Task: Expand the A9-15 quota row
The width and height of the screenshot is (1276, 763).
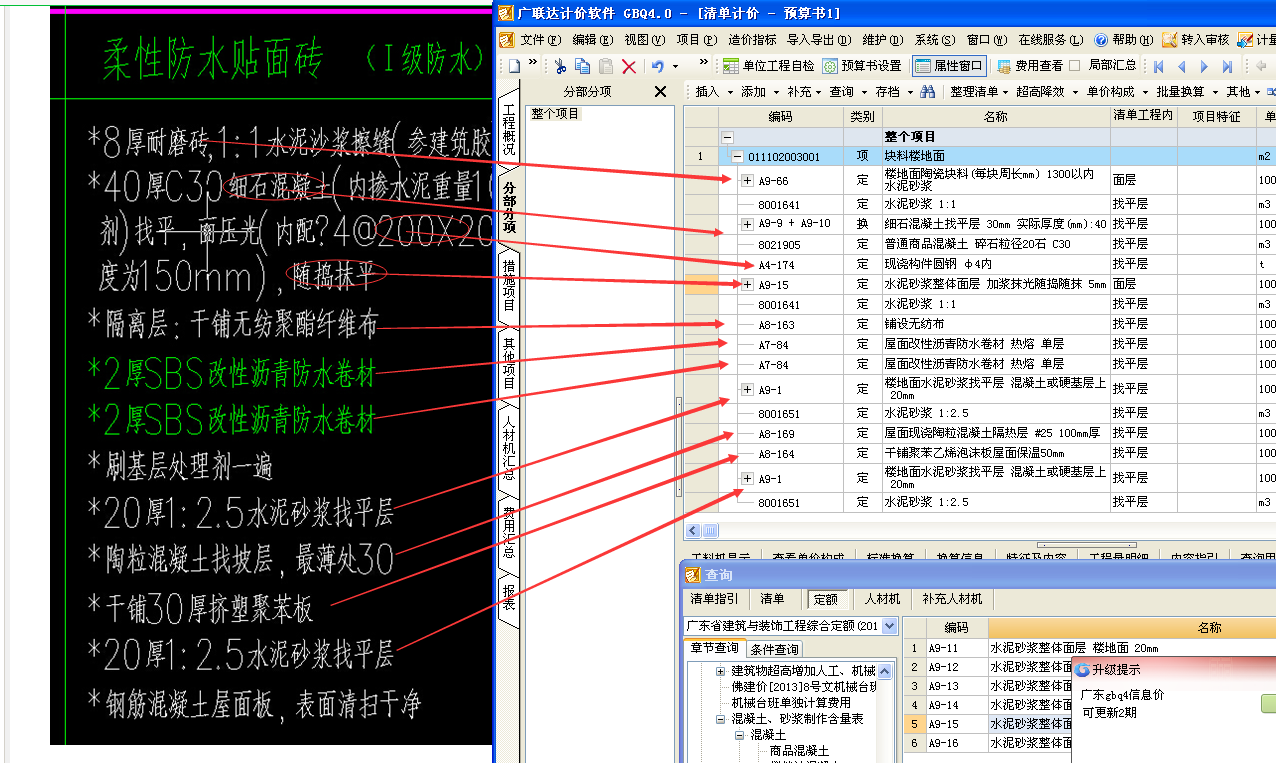Action: (746, 284)
